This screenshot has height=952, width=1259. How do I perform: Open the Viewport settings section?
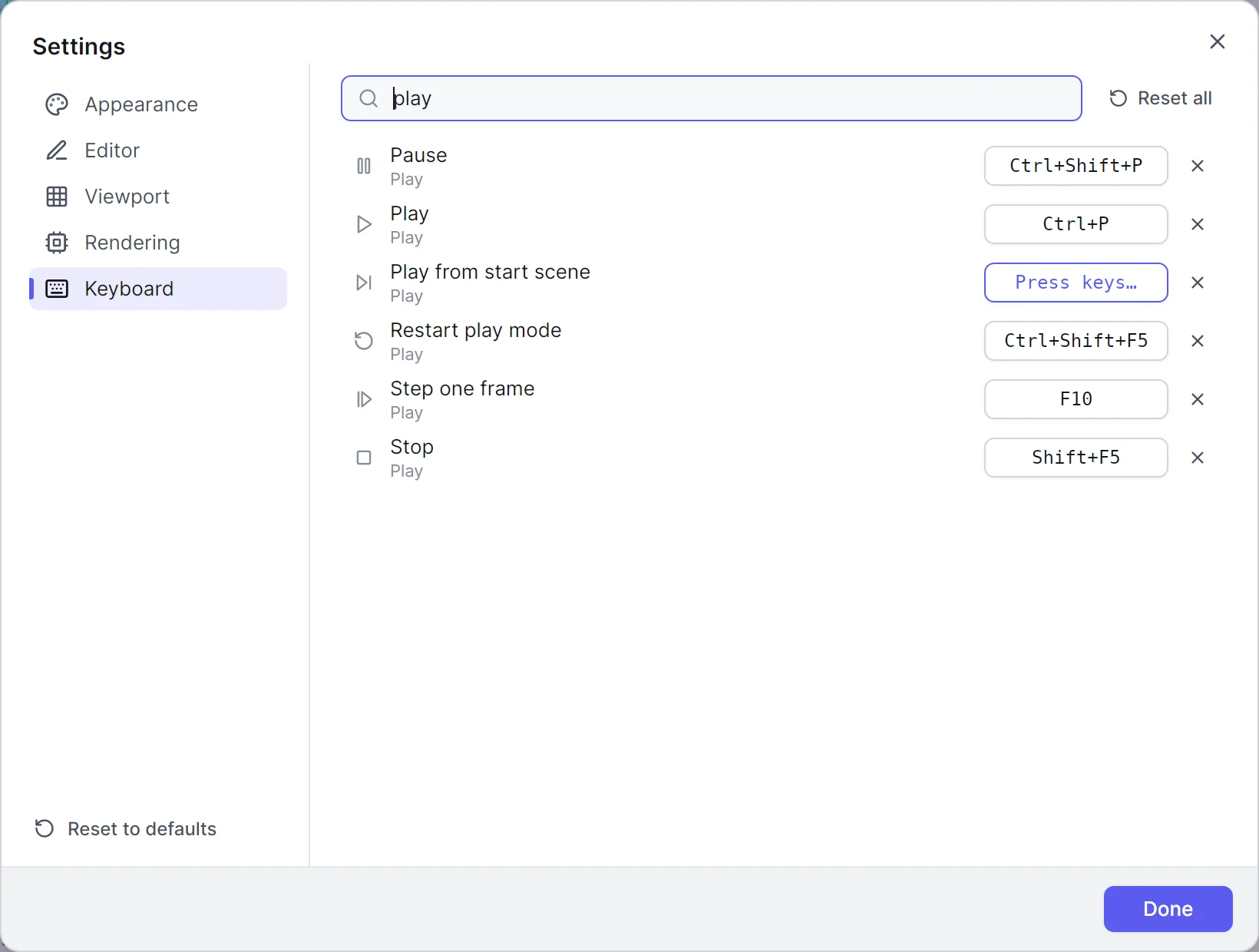pos(158,197)
